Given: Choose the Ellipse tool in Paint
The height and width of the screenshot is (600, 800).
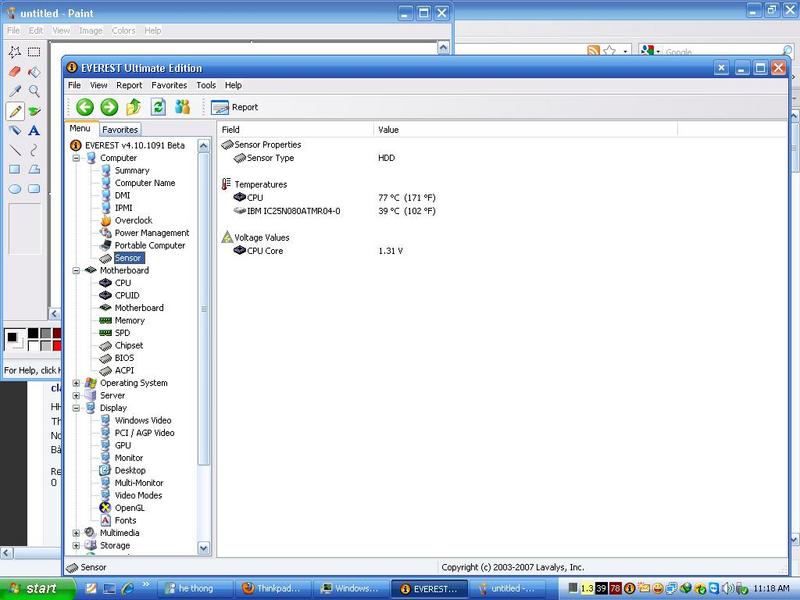Looking at the screenshot, I should coord(15,188).
